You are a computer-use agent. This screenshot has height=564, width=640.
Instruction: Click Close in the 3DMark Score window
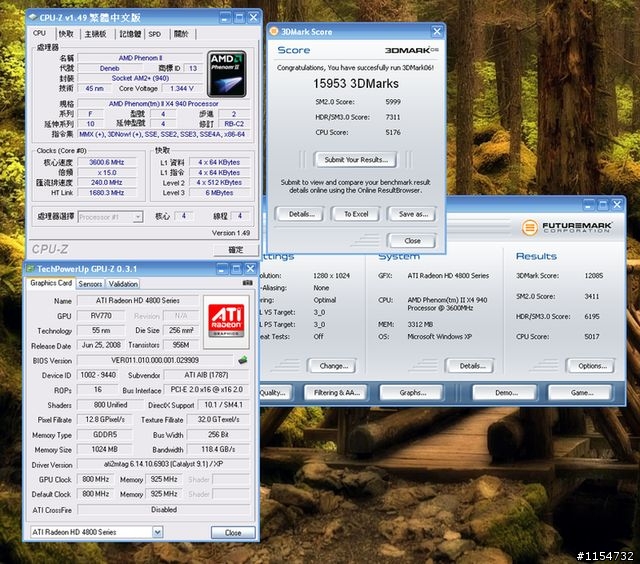(412, 240)
